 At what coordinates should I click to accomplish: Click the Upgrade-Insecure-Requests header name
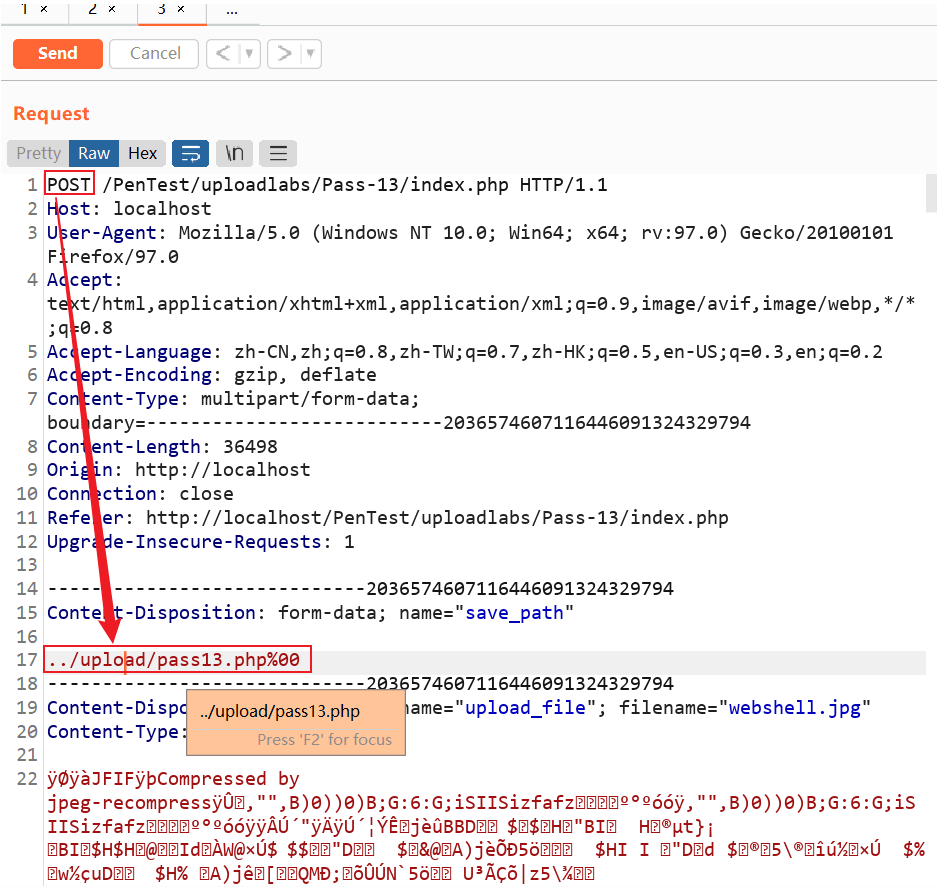(184, 542)
